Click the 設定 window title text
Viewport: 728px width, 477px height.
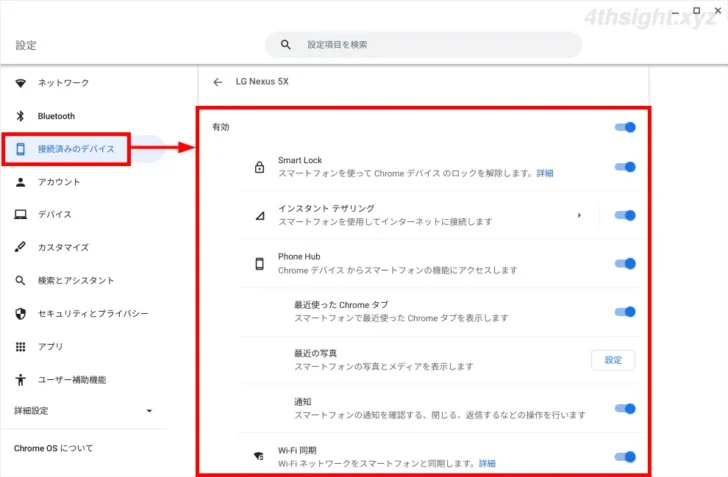26,46
